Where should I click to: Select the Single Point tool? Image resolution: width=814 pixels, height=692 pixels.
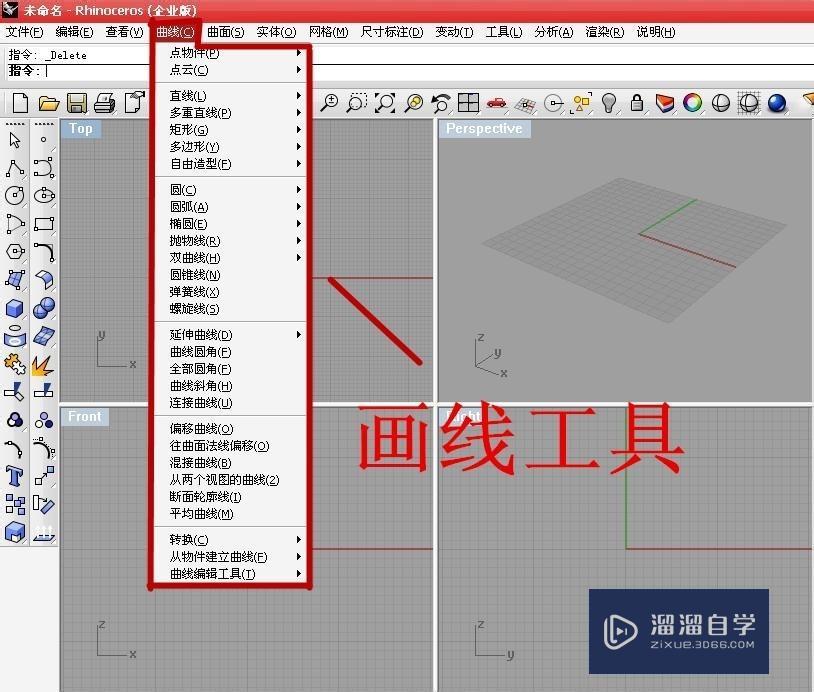44,140
